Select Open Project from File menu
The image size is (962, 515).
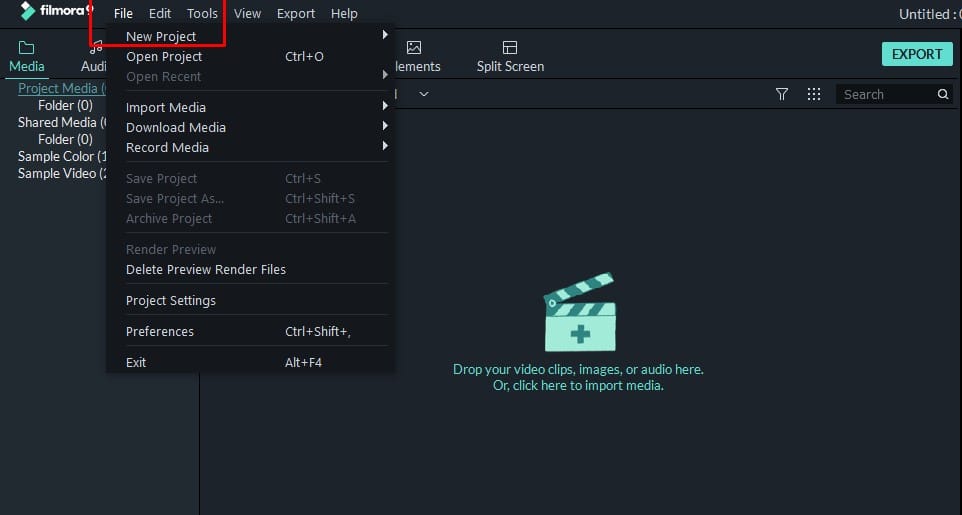[164, 57]
